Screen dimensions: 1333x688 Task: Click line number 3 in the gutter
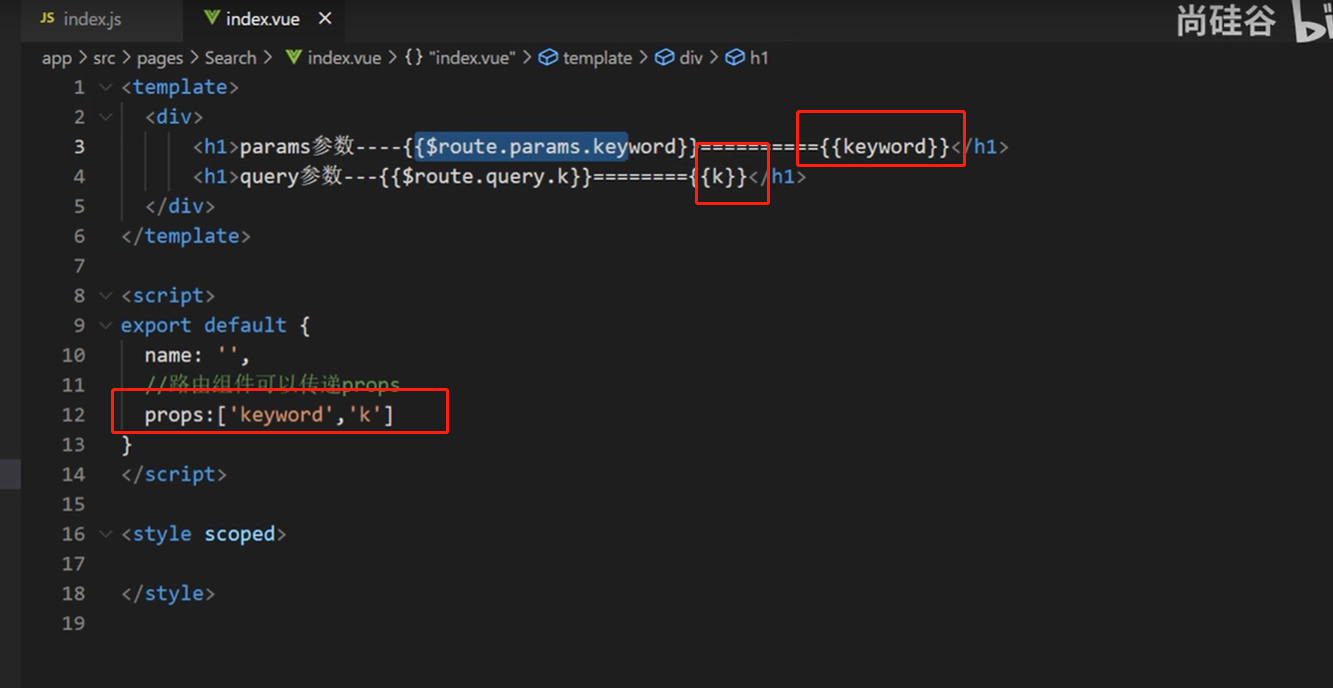click(x=79, y=147)
